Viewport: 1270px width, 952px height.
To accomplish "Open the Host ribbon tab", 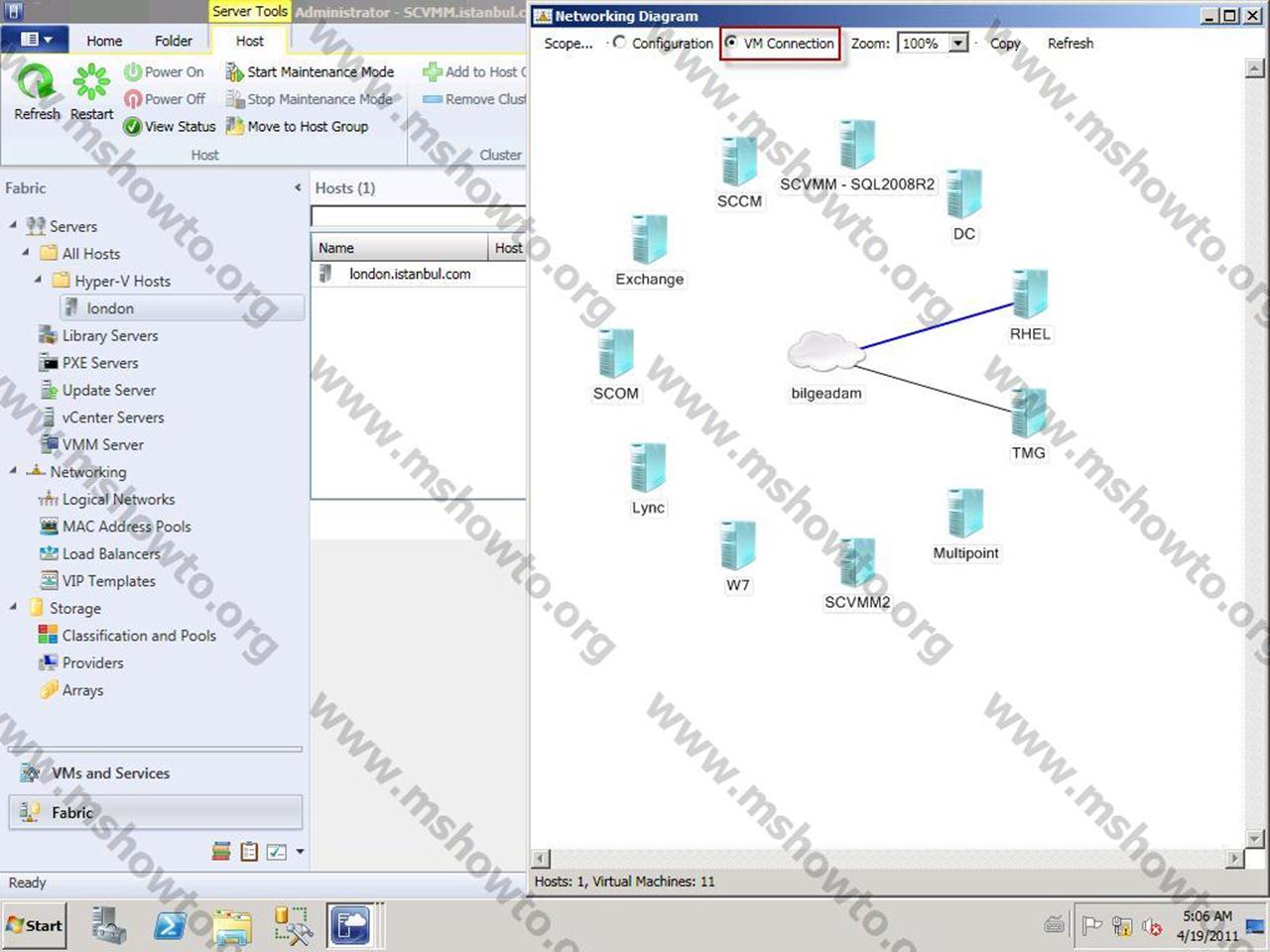I will 250,41.
